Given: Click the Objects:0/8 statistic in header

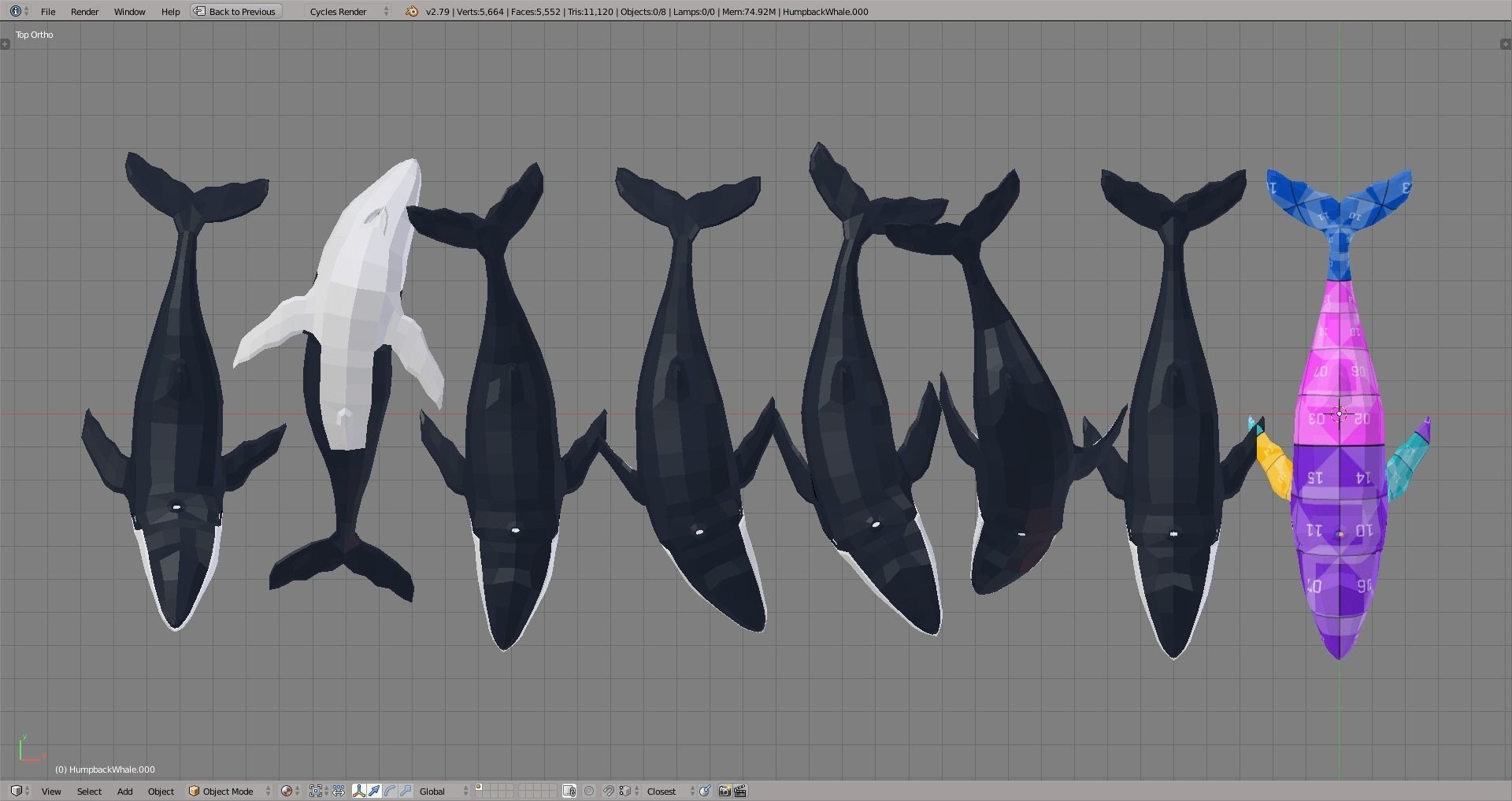Looking at the screenshot, I should point(643,12).
